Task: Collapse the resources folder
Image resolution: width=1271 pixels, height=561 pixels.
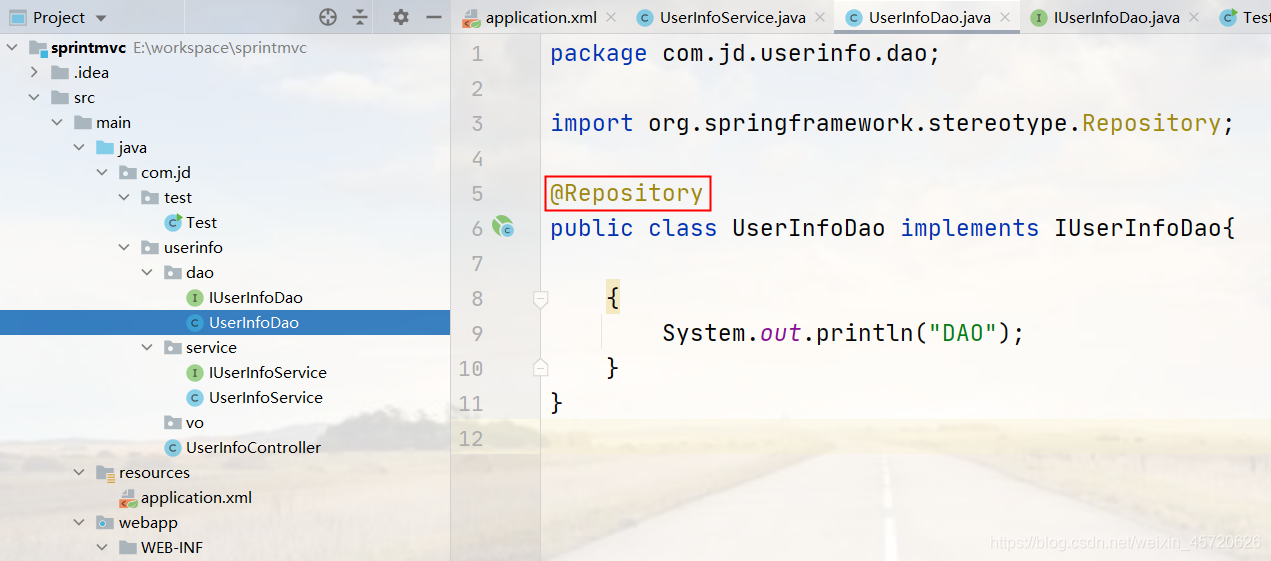Action: 79,473
